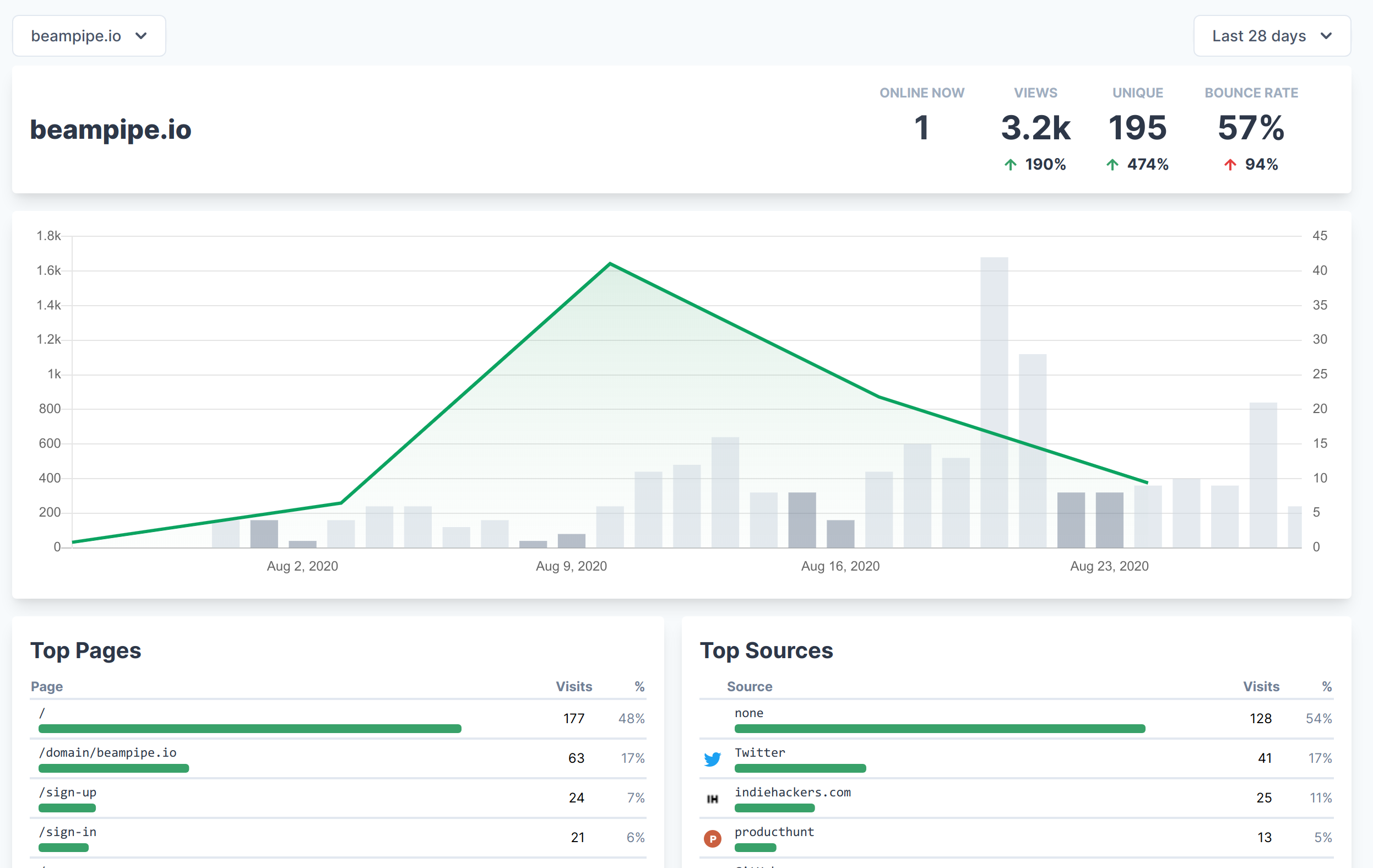This screenshot has width=1373, height=868.
Task: Click the red bounce rate arrow
Action: (x=1230, y=165)
